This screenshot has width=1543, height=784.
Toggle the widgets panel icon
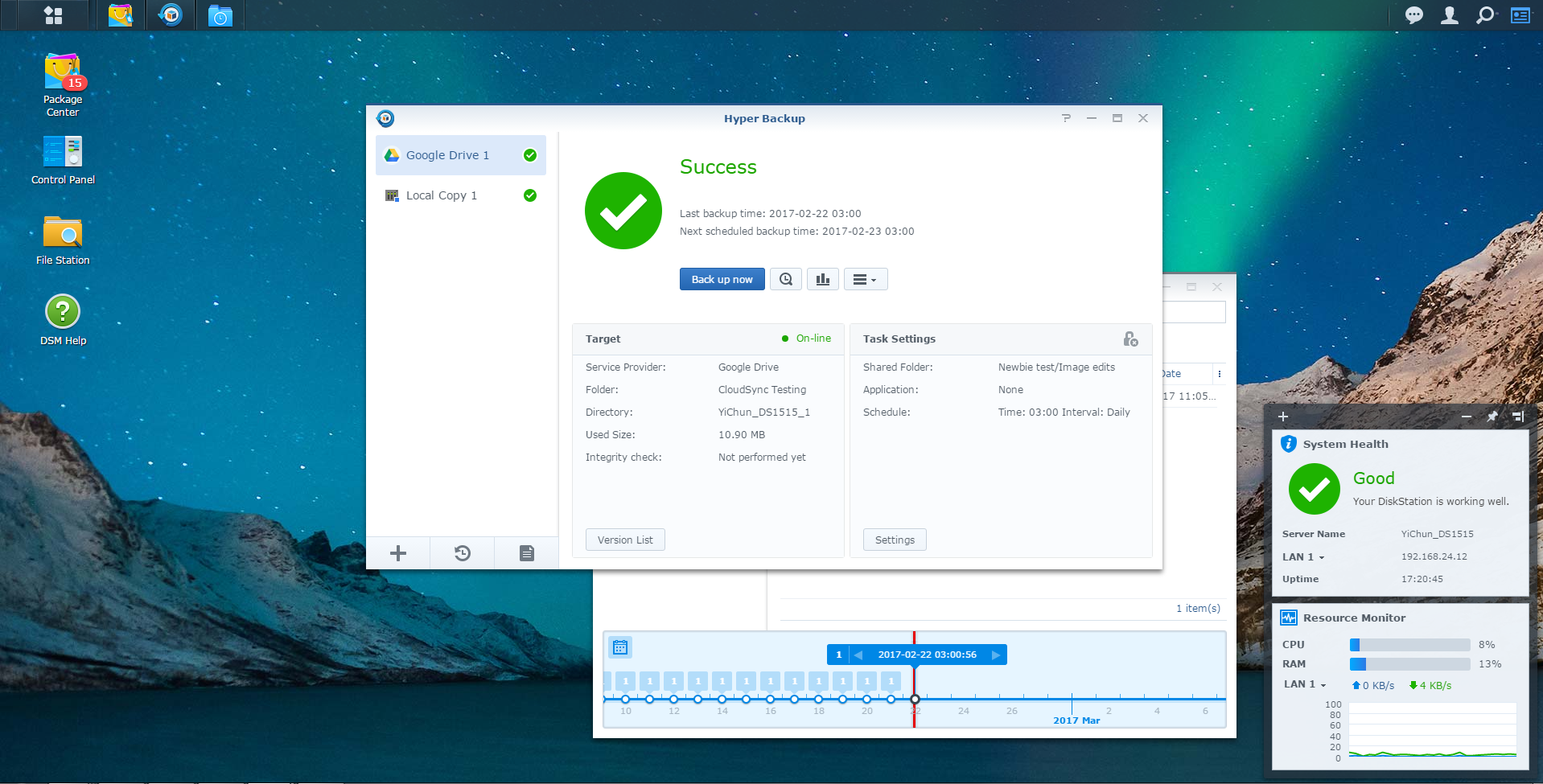pyautogui.click(x=1520, y=15)
